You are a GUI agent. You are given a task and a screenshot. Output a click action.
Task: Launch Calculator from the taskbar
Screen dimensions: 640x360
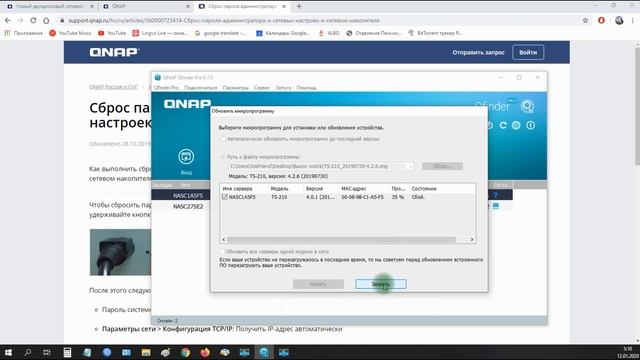67,352
